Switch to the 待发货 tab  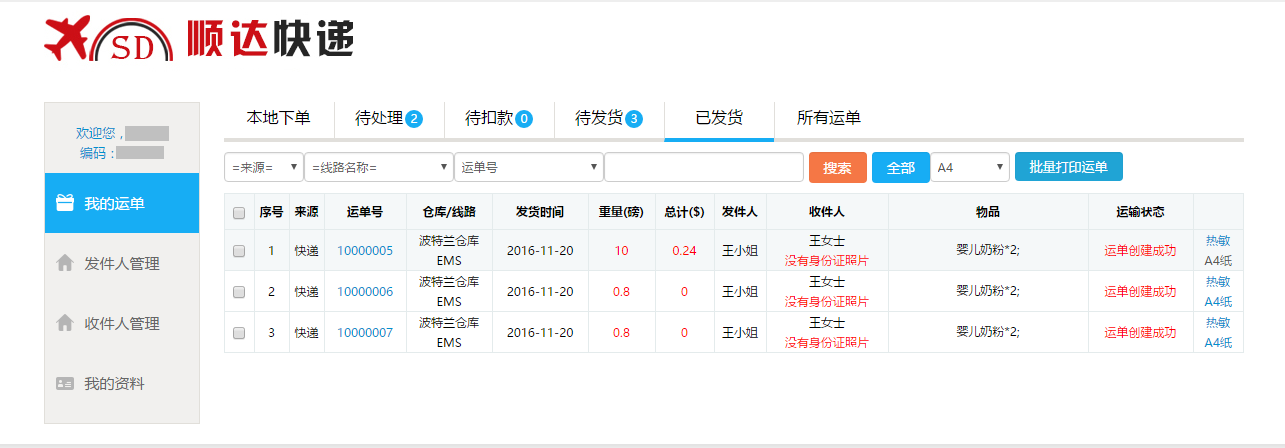608,118
